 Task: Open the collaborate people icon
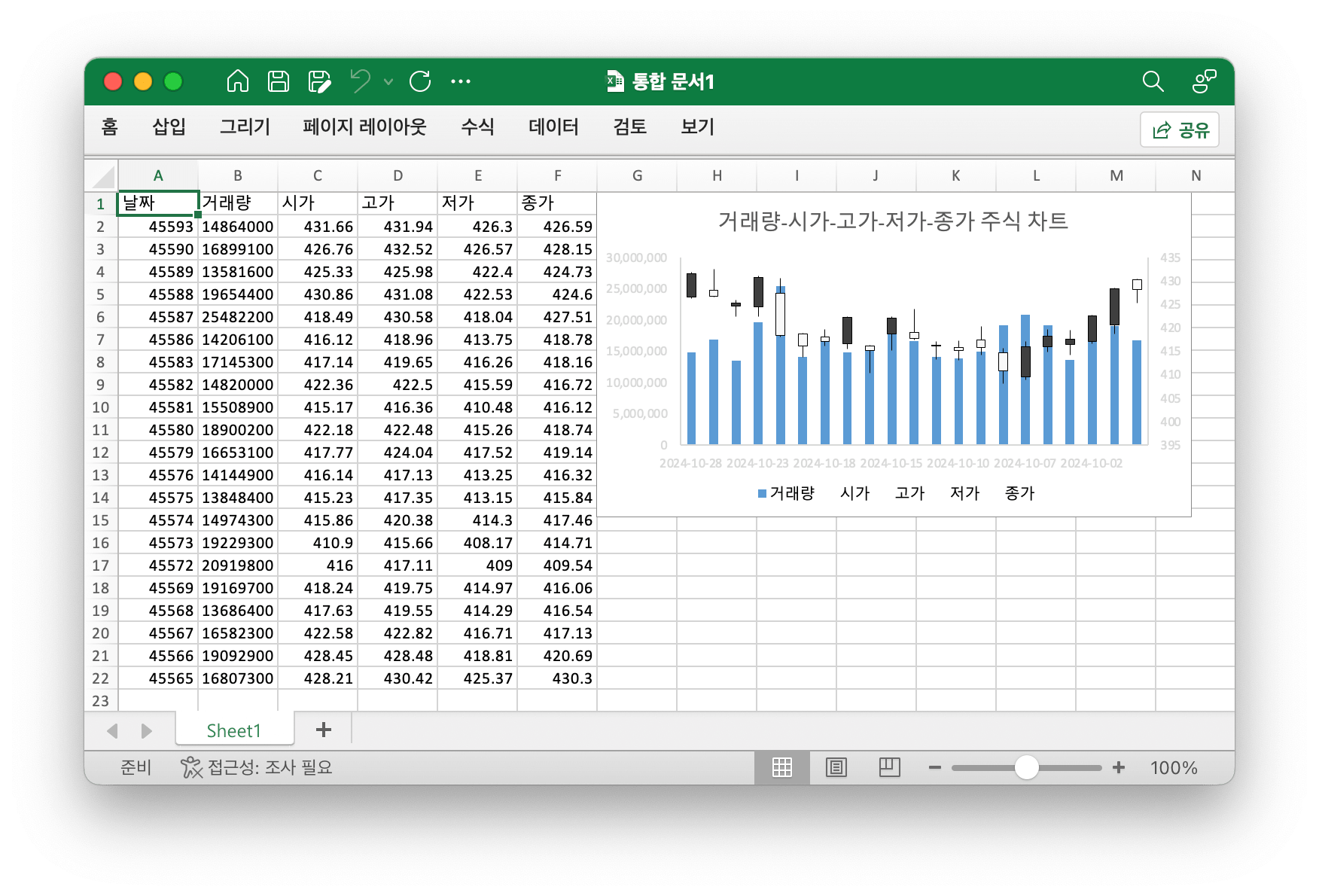pos(1204,81)
